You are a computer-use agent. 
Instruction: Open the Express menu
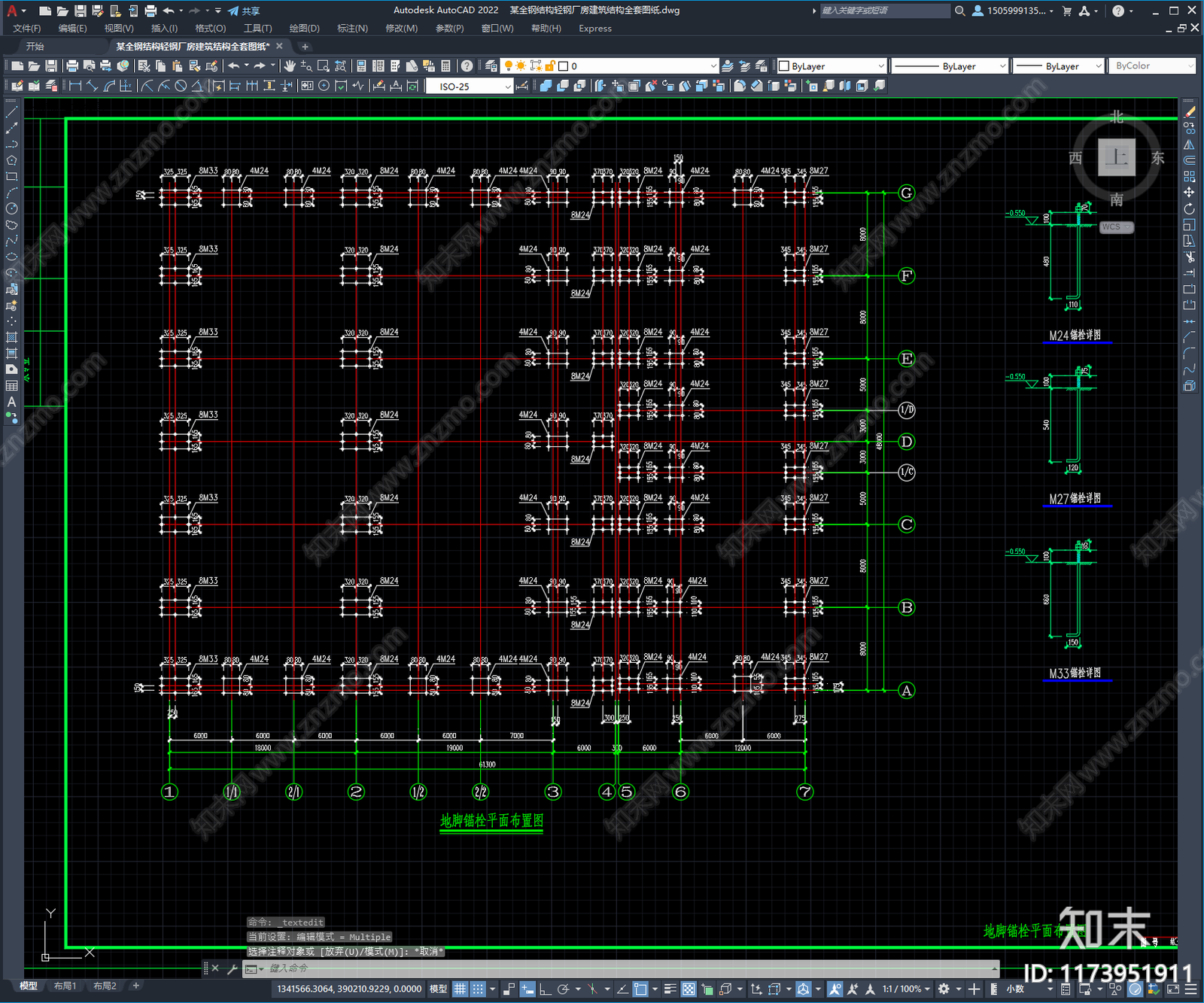[595, 29]
